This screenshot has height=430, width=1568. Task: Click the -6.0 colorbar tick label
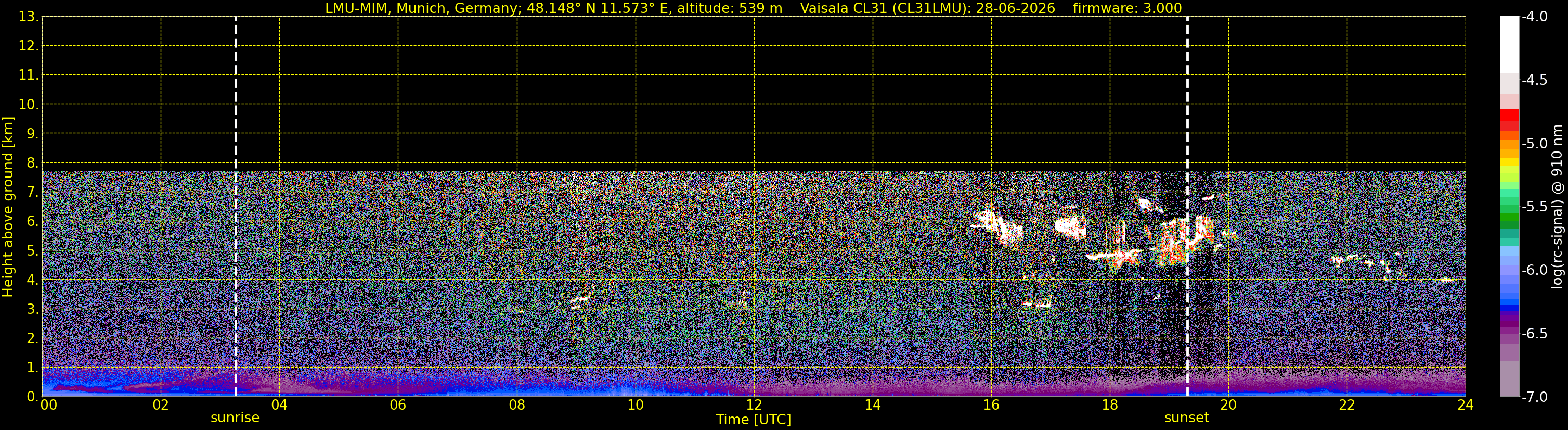[1534, 270]
